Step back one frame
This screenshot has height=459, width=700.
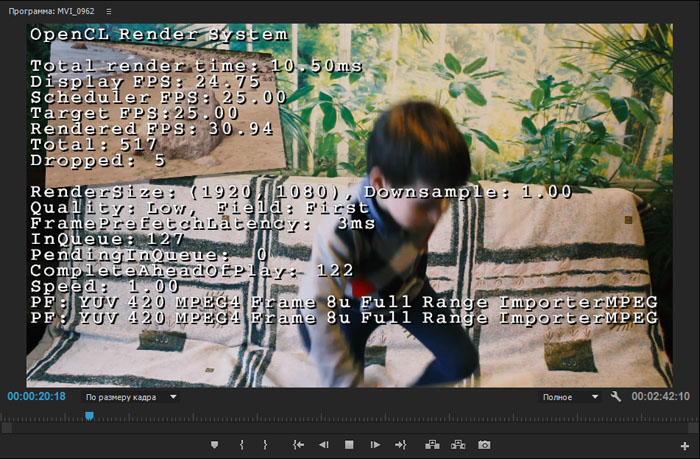click(x=324, y=445)
